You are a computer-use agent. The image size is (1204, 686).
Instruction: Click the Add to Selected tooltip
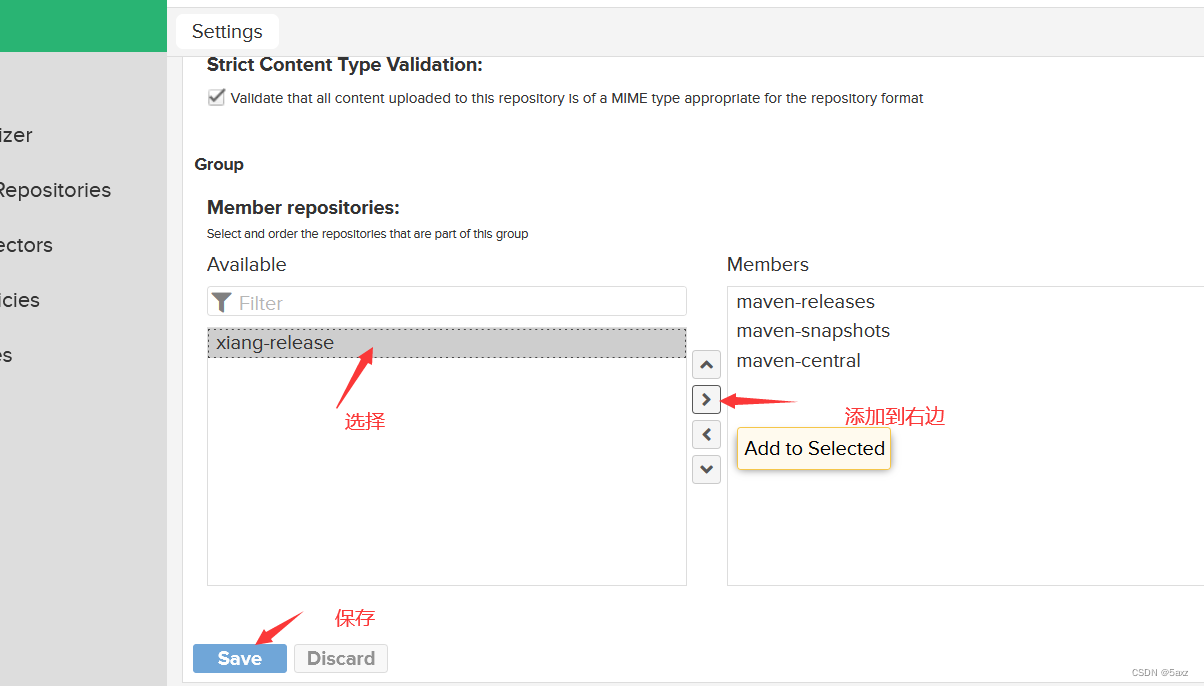click(x=814, y=448)
